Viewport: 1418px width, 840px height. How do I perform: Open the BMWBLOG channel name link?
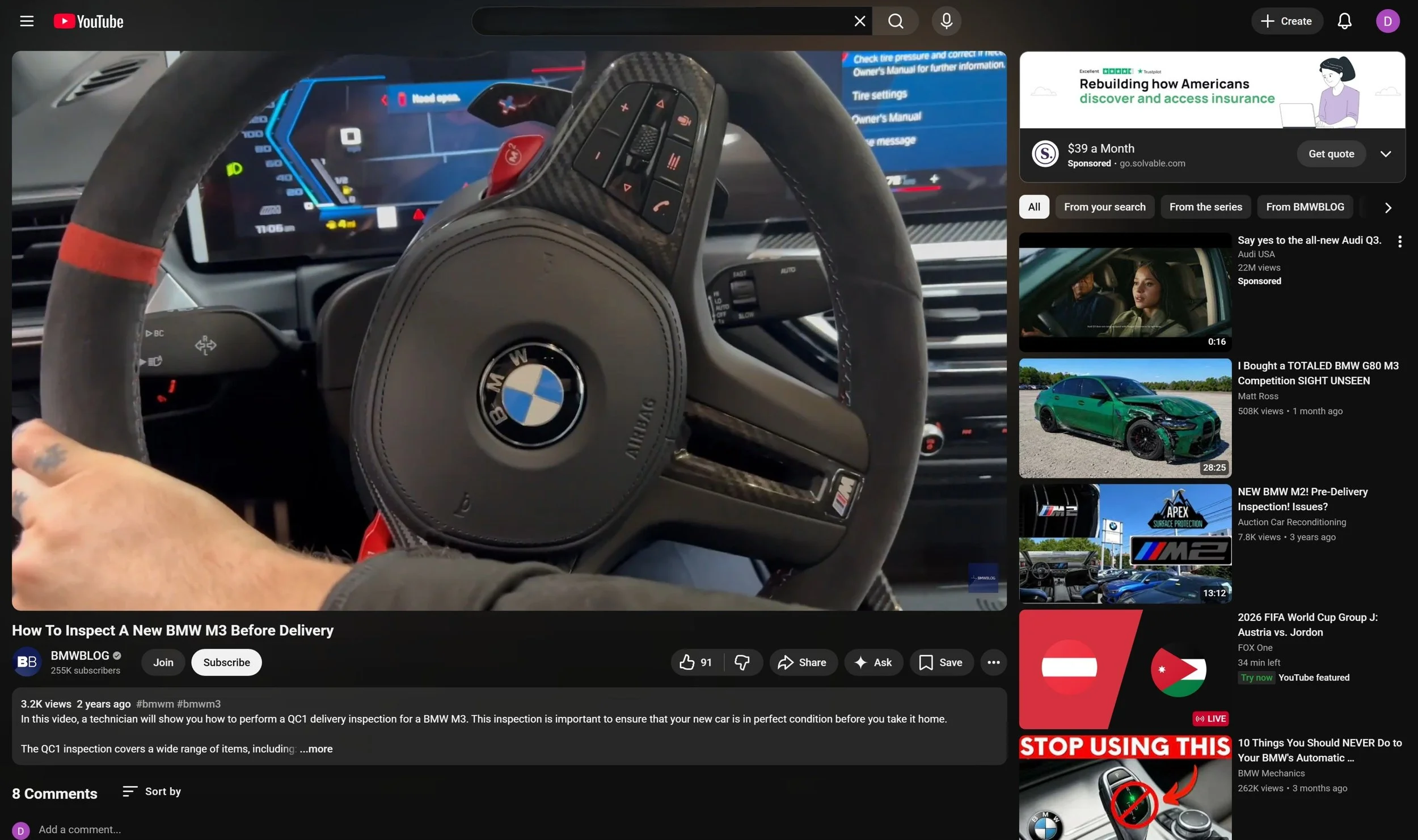tap(80, 655)
